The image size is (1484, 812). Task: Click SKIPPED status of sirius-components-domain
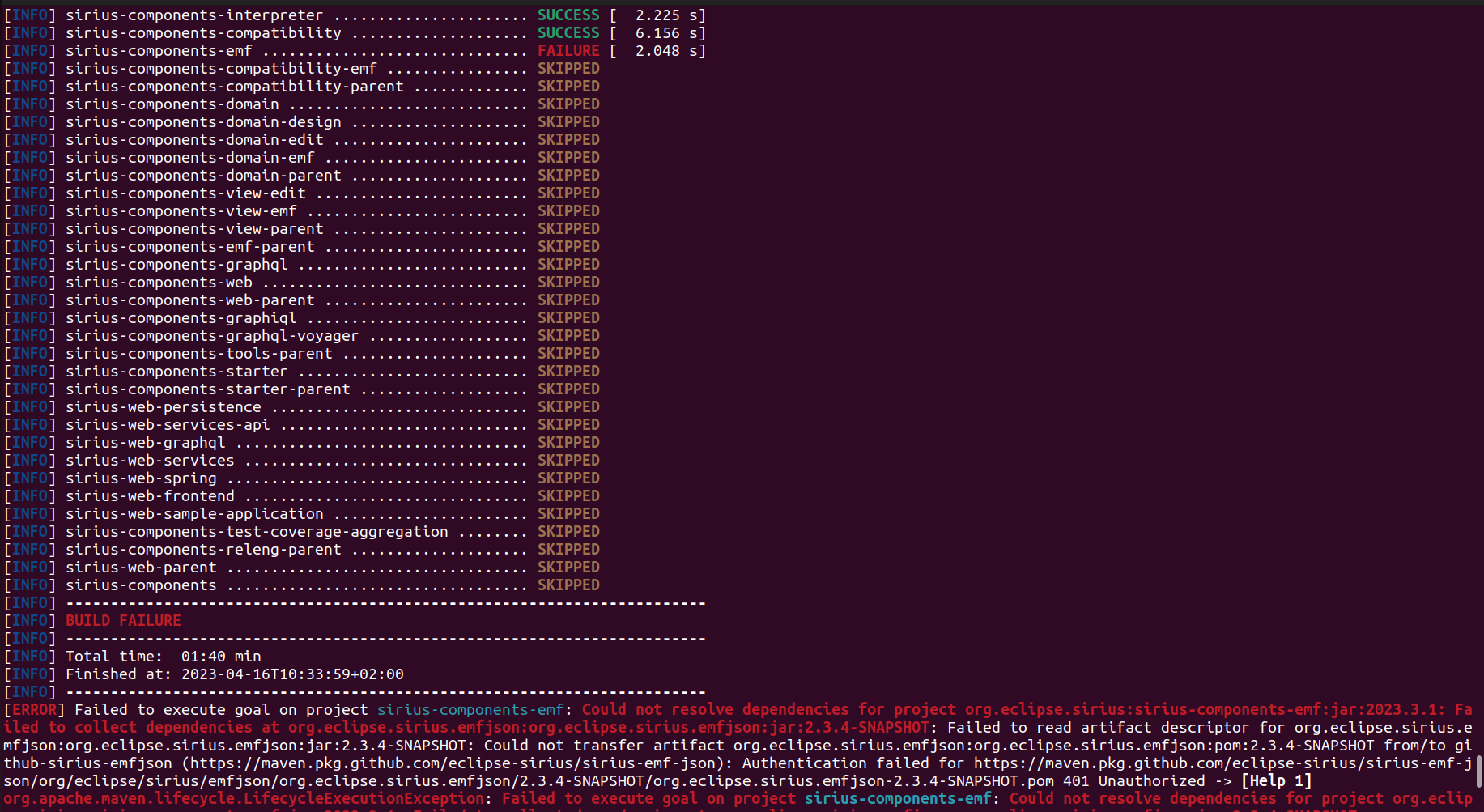[x=568, y=104]
